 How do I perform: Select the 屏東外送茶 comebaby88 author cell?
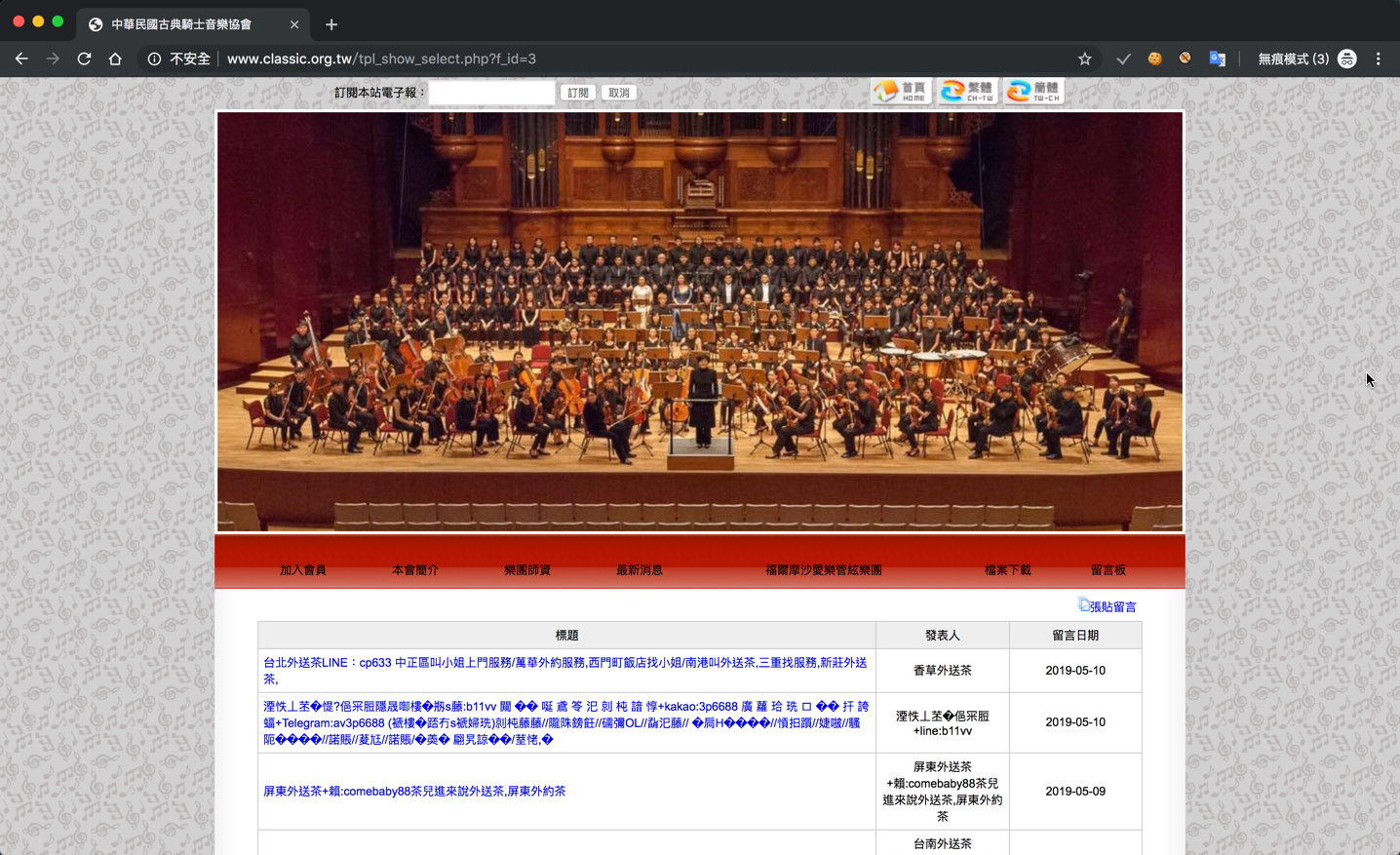(x=943, y=792)
